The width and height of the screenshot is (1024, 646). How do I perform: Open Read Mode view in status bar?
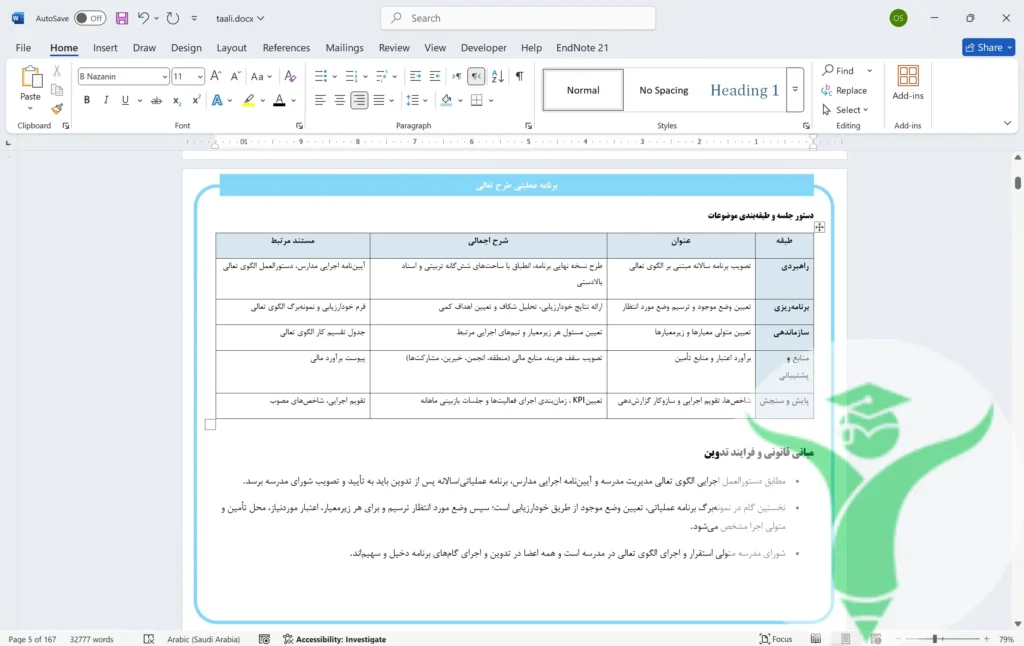pos(816,639)
